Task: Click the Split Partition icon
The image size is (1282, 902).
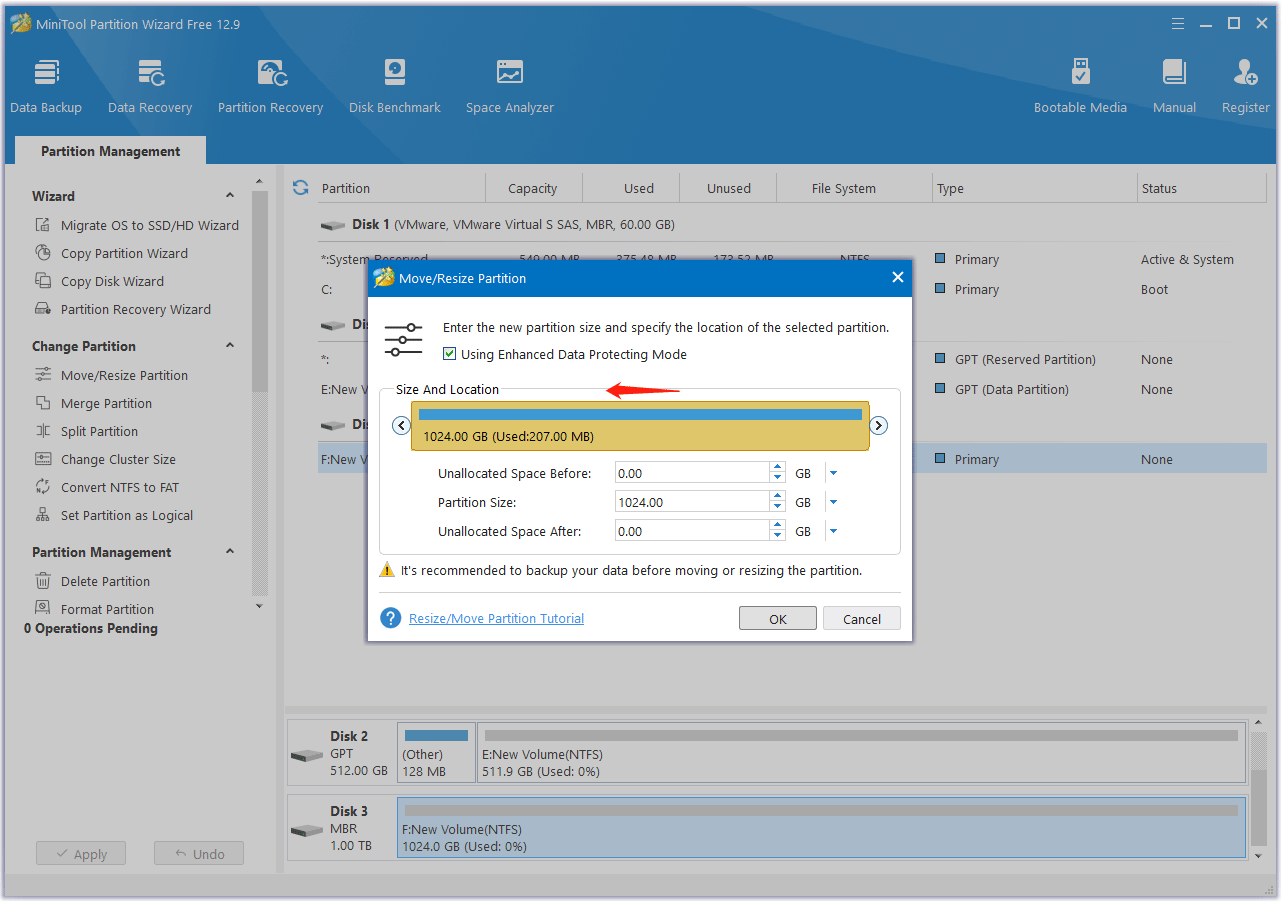Action: [x=43, y=431]
